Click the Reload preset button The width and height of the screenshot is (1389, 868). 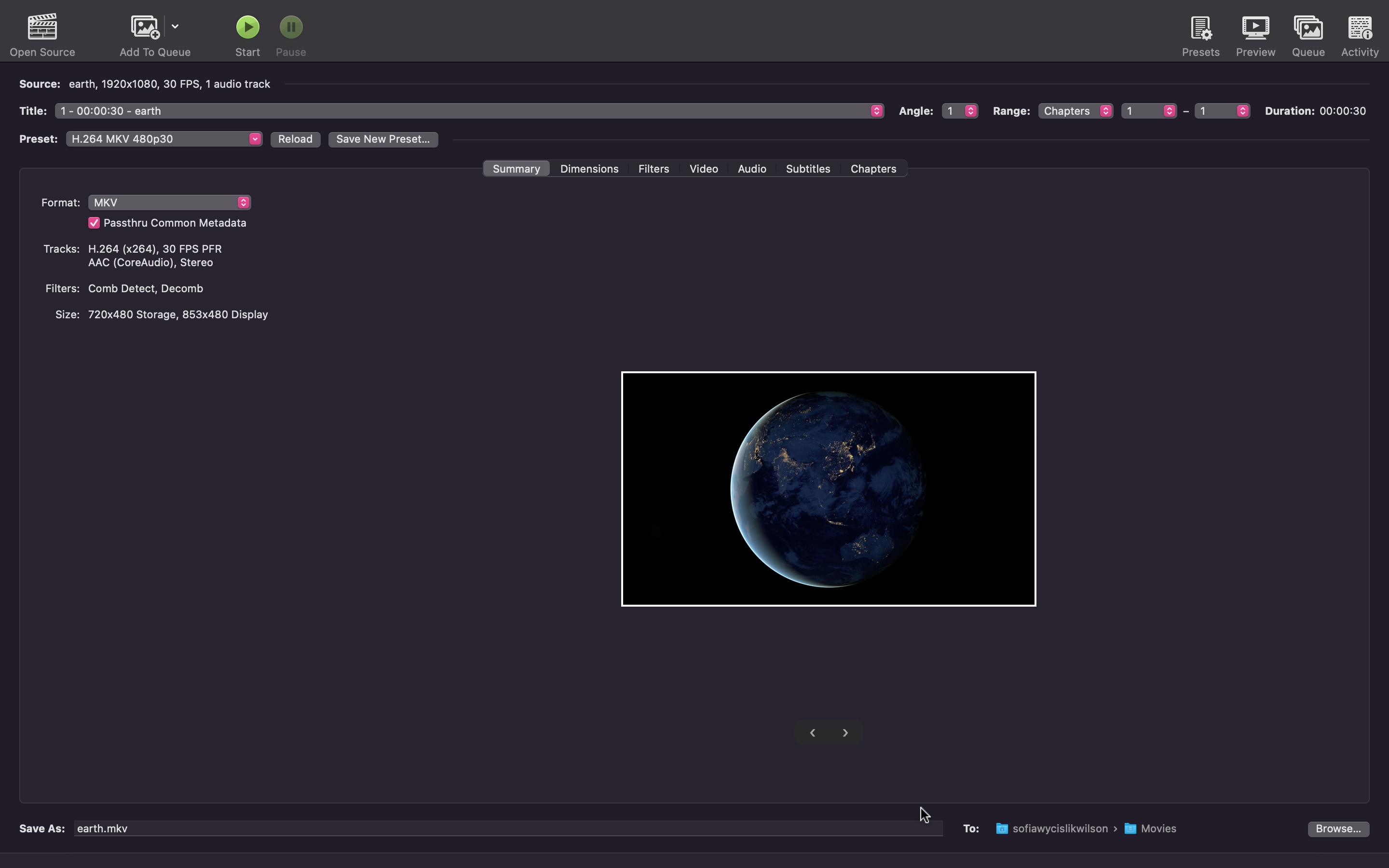coord(295,139)
